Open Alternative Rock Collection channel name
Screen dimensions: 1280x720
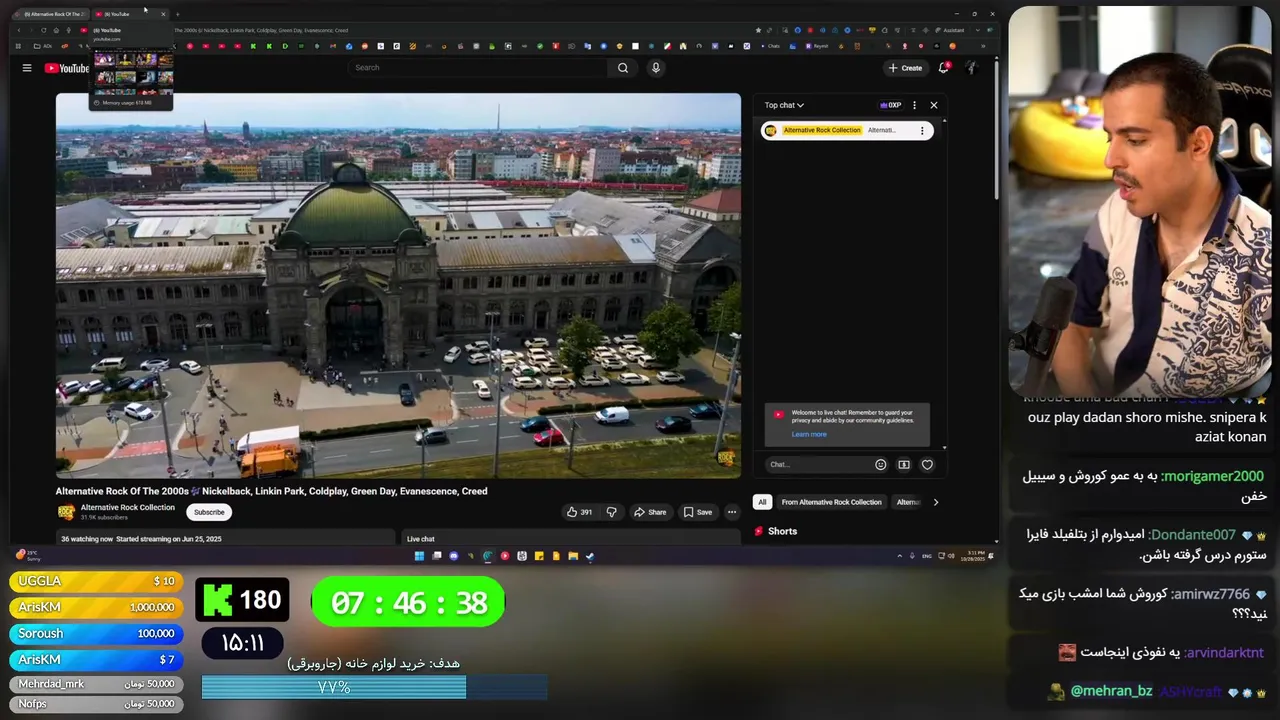click(128, 508)
